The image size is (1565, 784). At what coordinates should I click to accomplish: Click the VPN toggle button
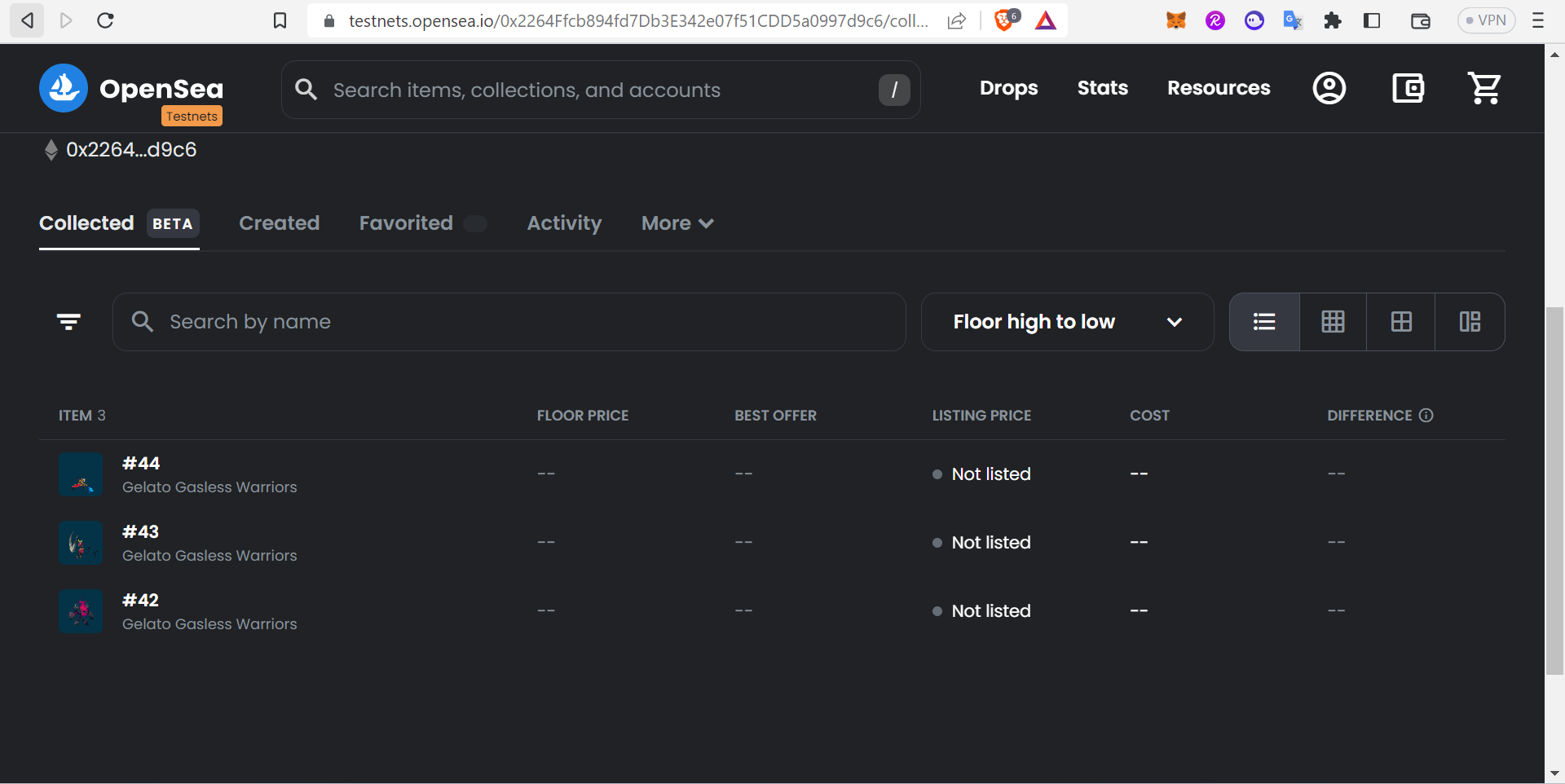coord(1487,20)
